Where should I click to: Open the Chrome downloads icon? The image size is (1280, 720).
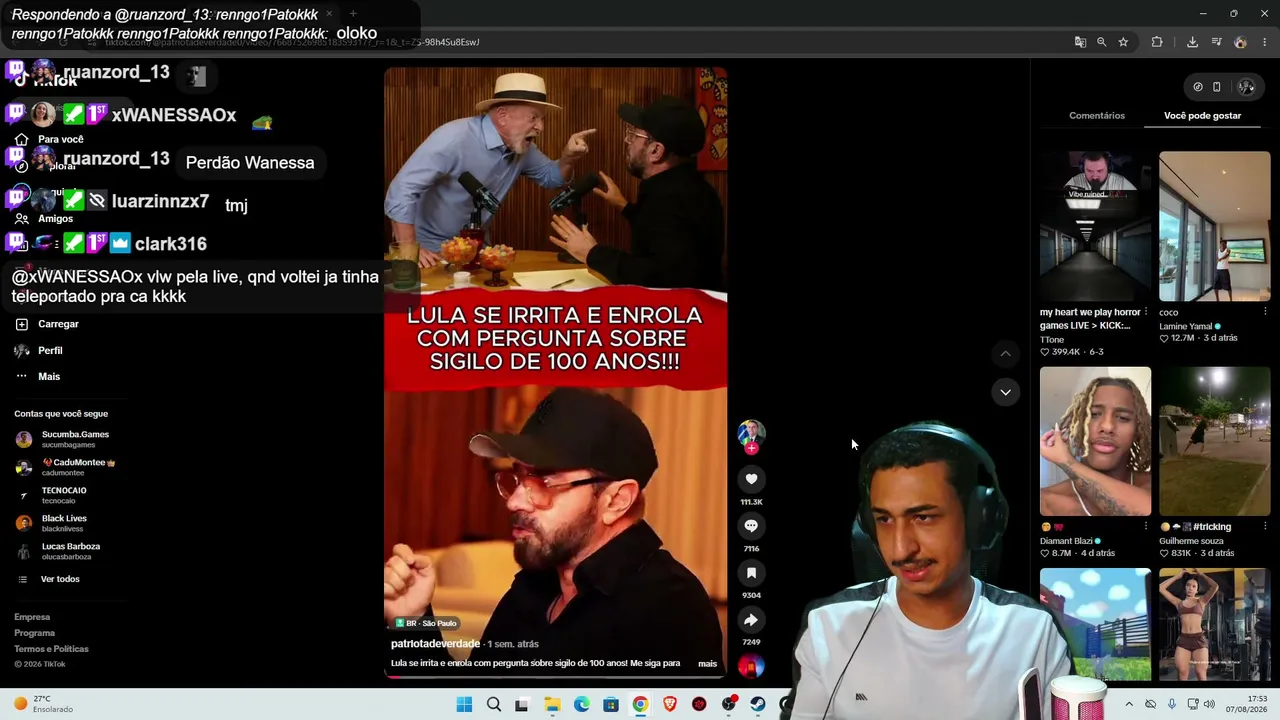pos(1192,42)
